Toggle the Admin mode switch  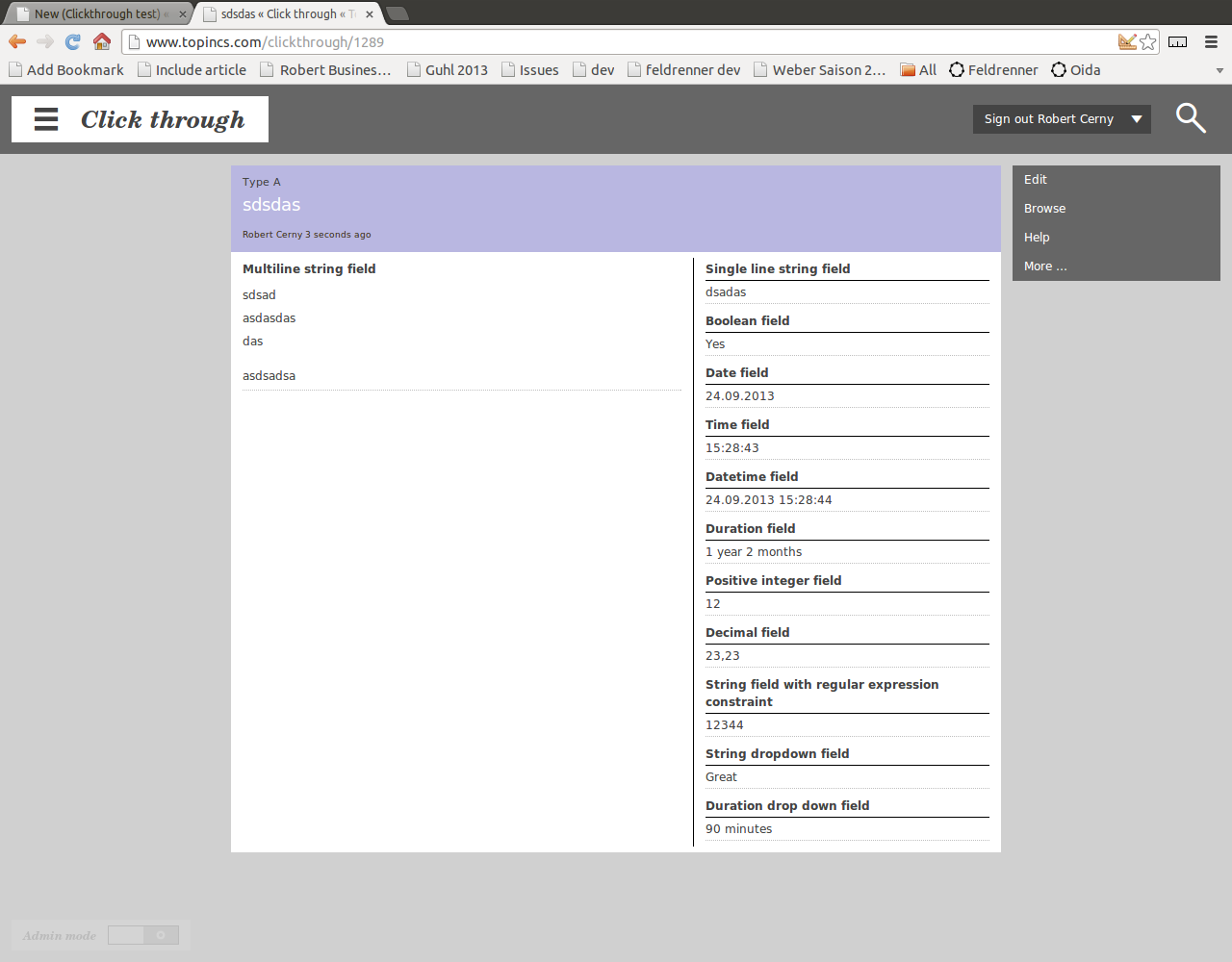pos(142,935)
